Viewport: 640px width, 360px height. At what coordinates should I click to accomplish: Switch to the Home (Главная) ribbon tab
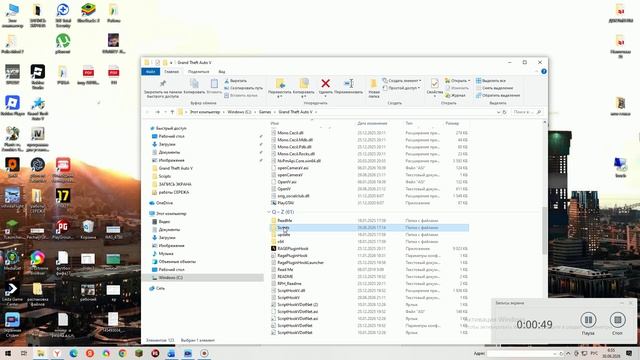171,72
